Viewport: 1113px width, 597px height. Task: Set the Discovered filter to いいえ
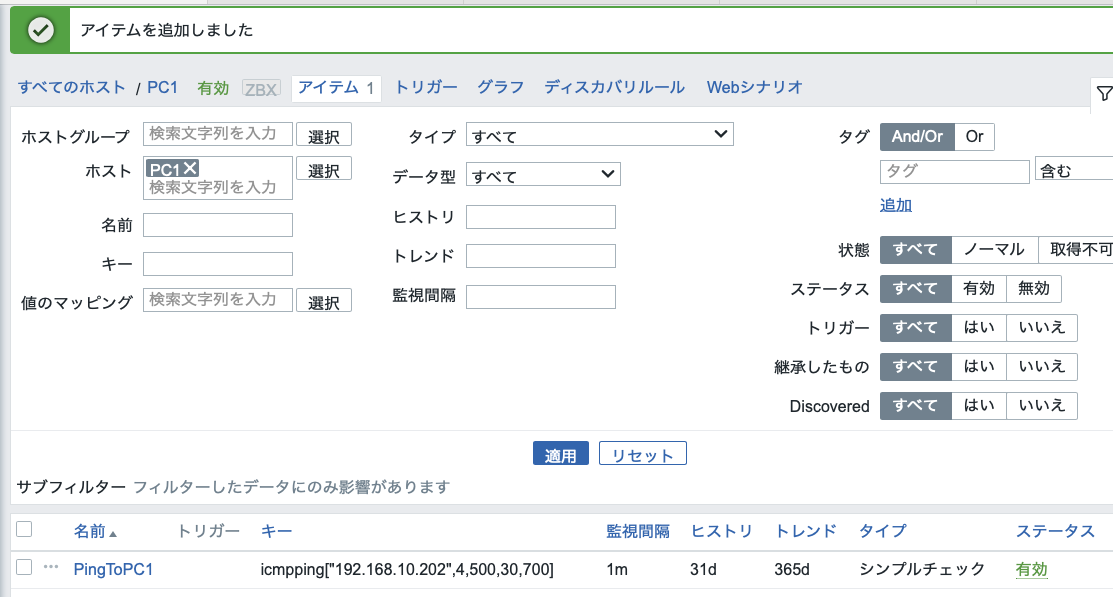click(1041, 405)
